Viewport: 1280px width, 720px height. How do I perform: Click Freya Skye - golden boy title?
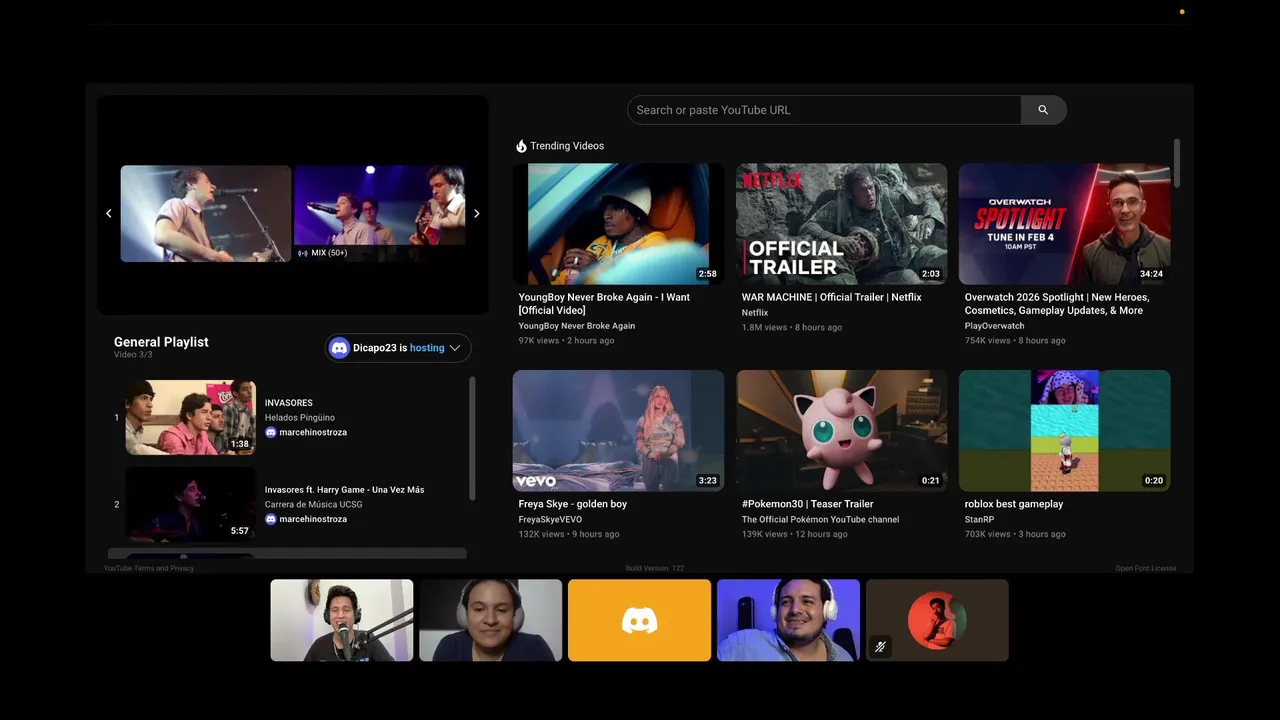[x=573, y=504]
